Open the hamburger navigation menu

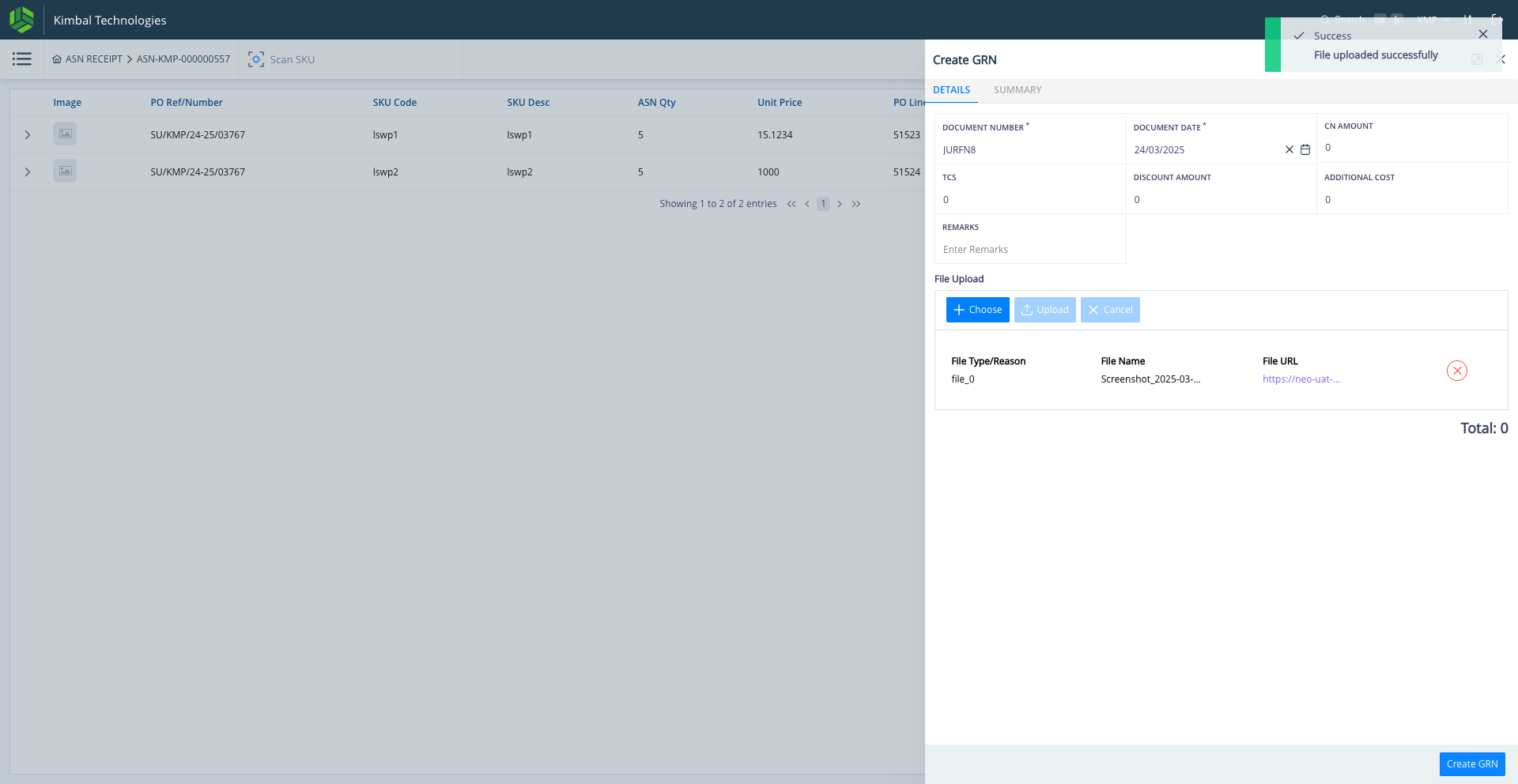22,59
